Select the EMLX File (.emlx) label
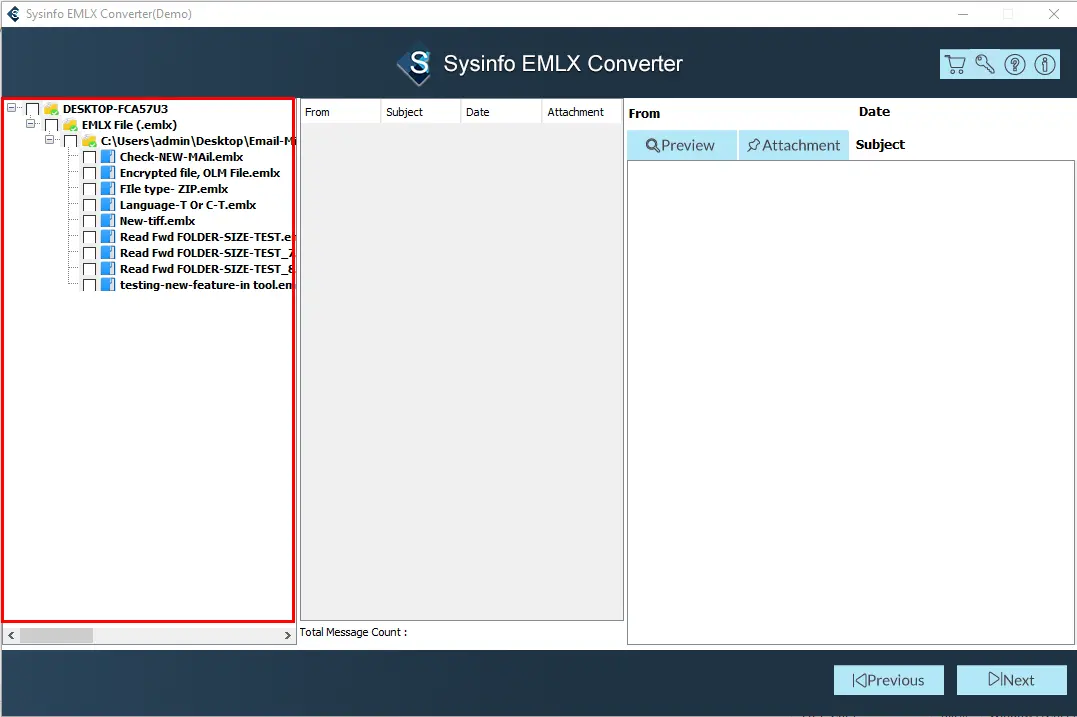Image resolution: width=1077 pixels, height=717 pixels. [129, 125]
